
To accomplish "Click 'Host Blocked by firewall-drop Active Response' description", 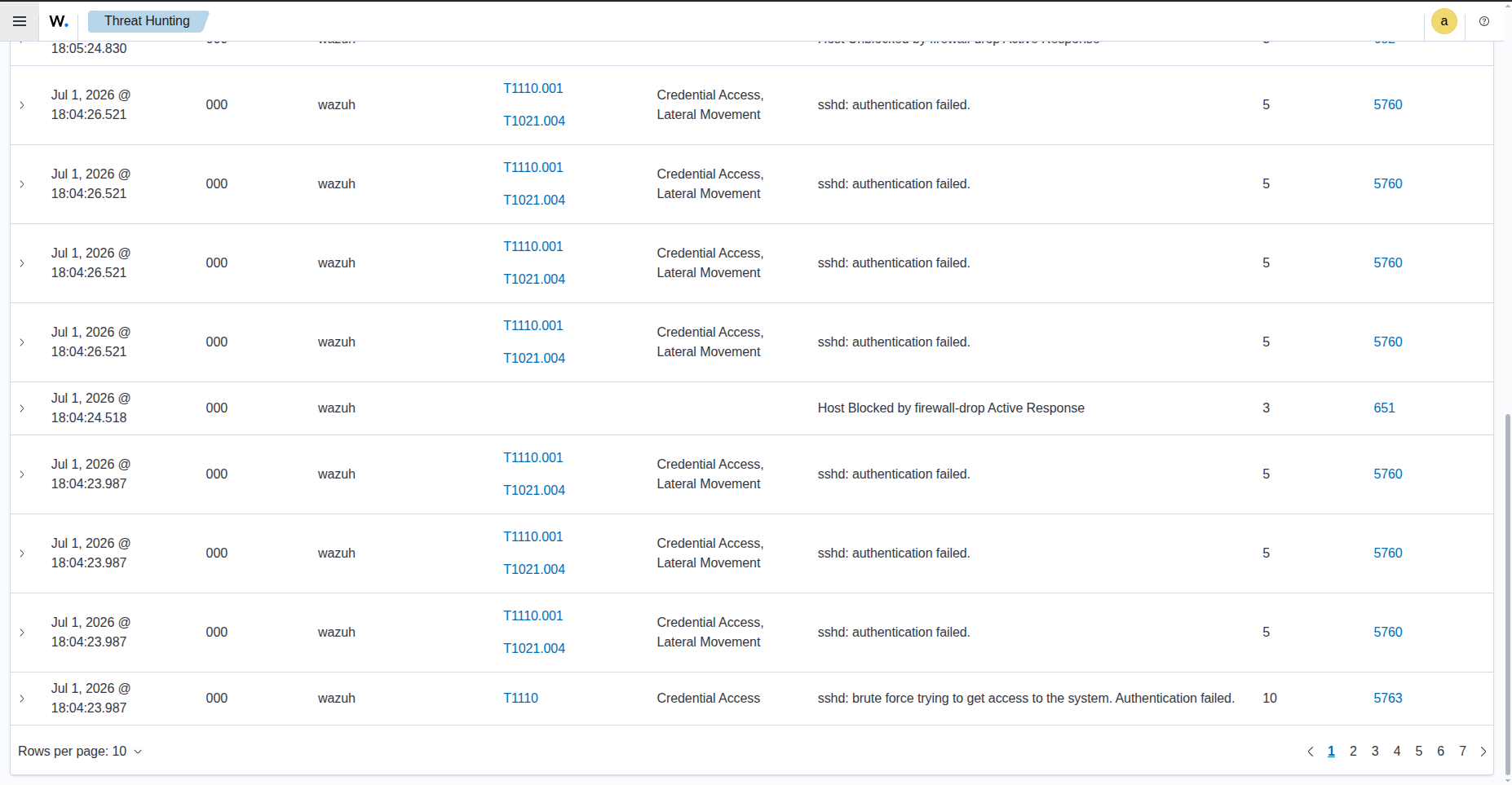I will [951, 408].
